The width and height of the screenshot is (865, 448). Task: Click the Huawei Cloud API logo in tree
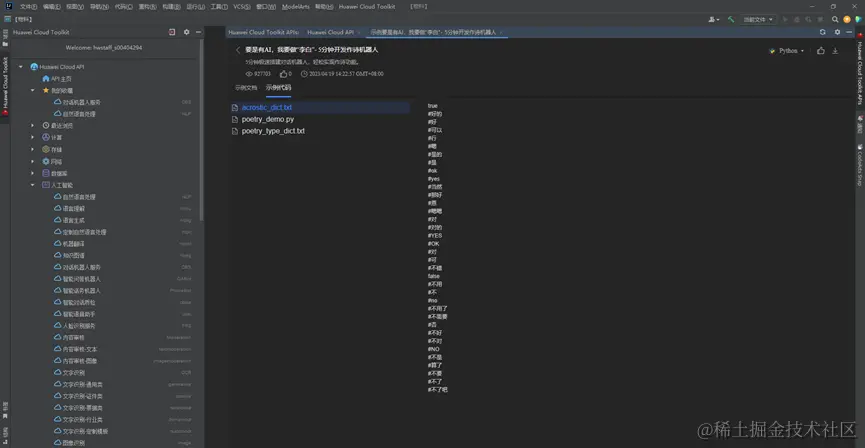pyautogui.click(x=34, y=67)
